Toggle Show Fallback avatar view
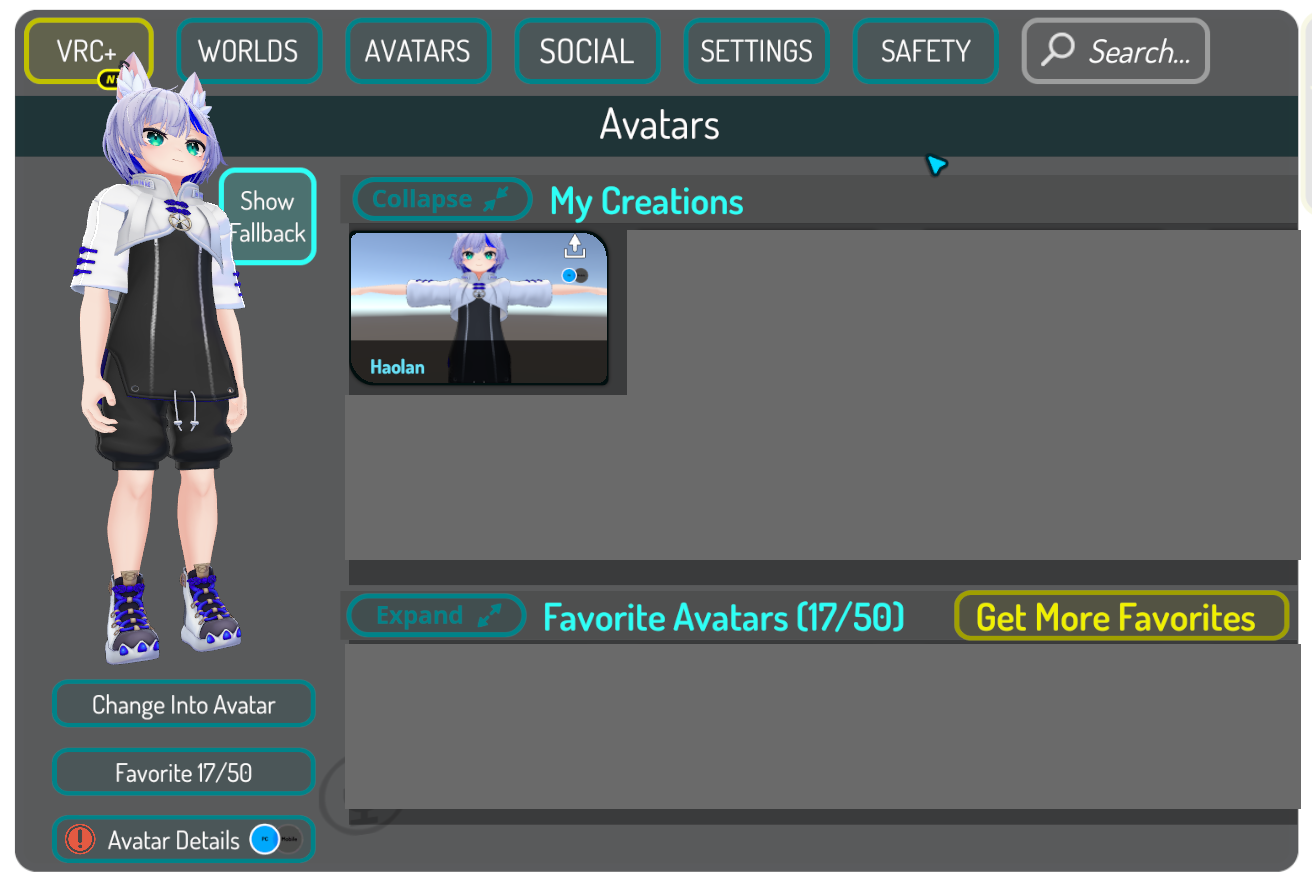 coord(268,216)
